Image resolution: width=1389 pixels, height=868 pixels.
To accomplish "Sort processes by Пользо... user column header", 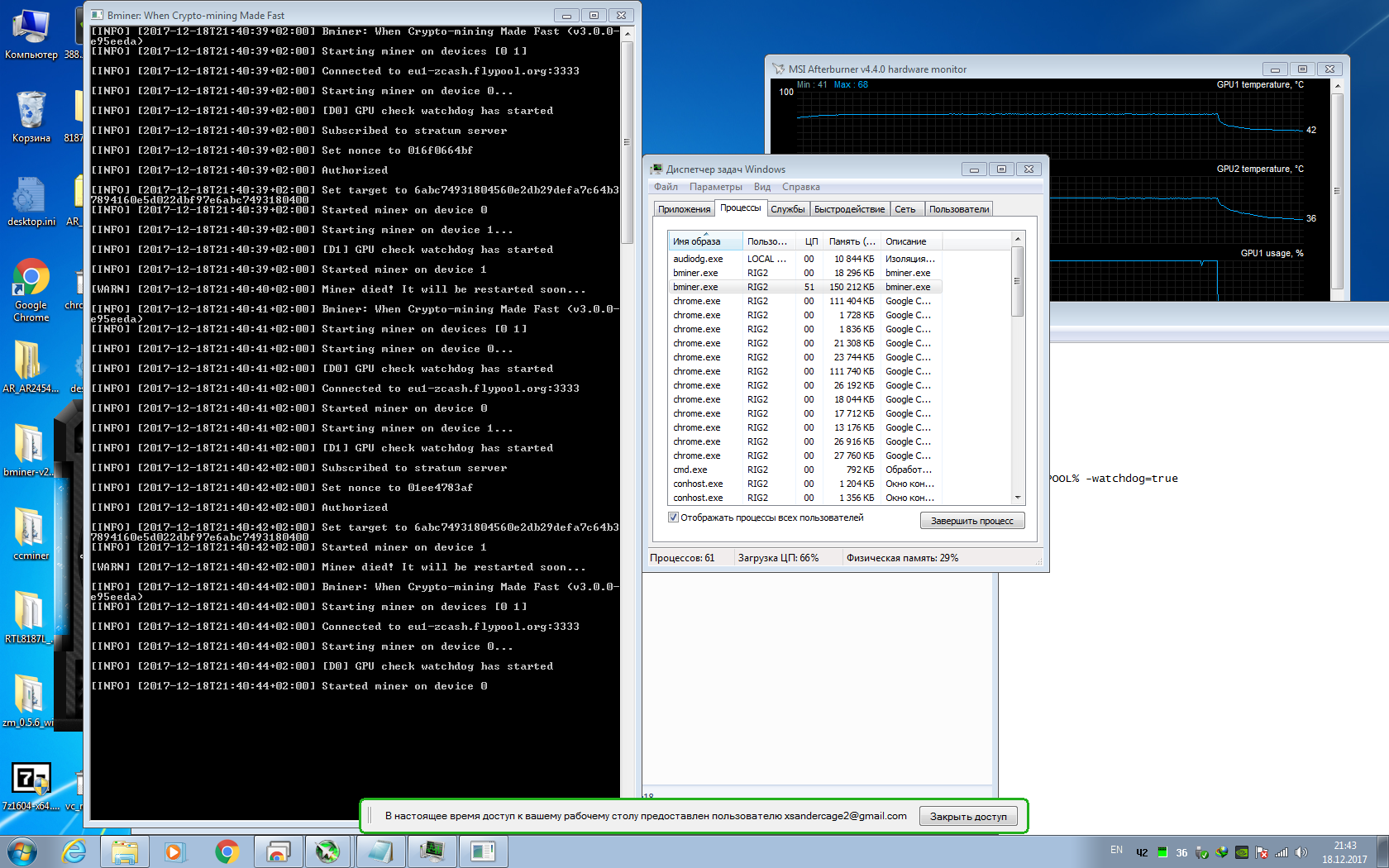I will [769, 241].
